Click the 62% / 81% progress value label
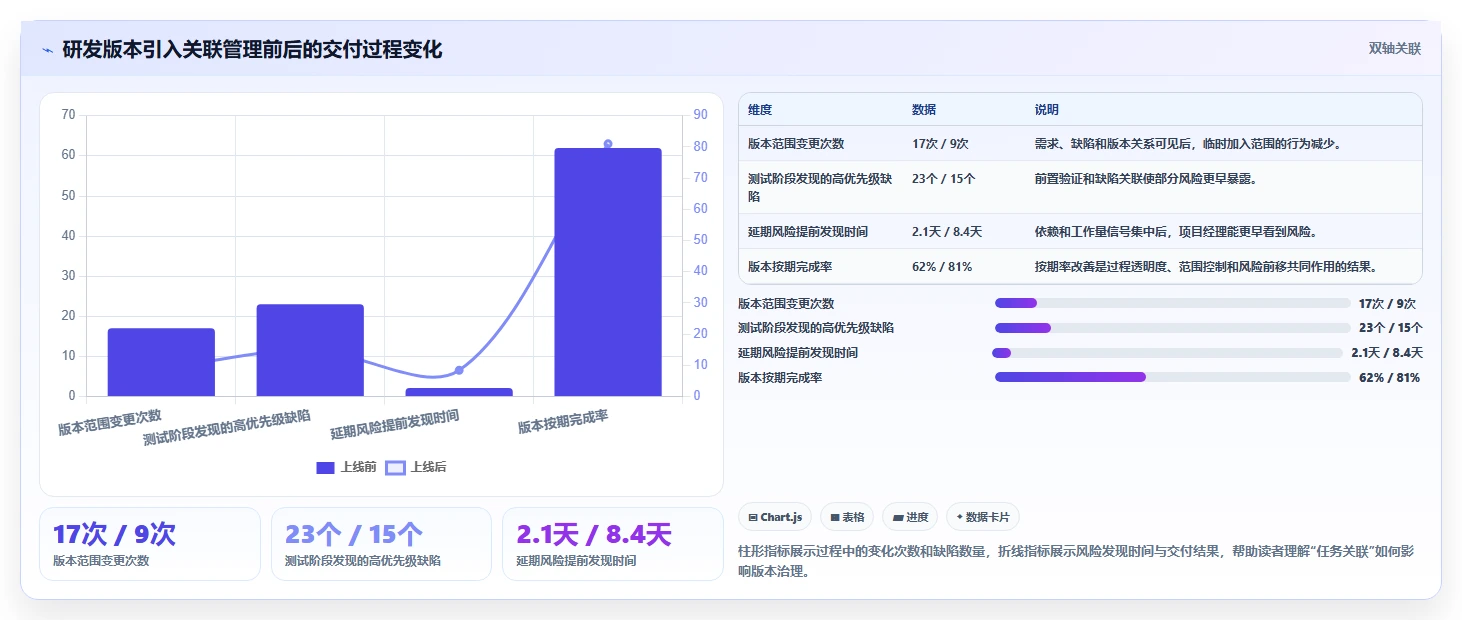 pos(1389,378)
